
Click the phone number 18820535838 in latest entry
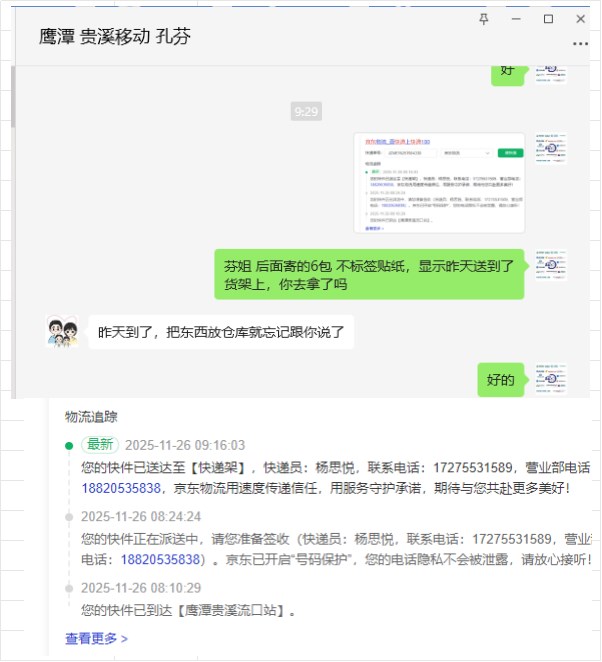121,488
